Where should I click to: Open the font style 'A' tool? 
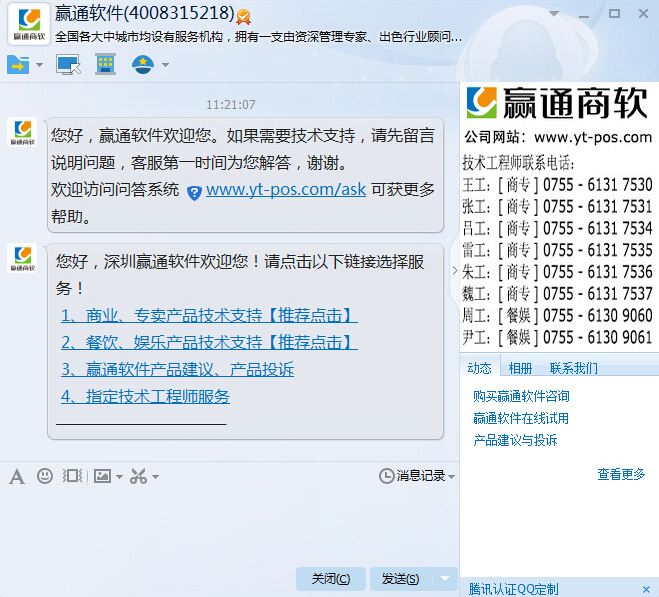point(16,476)
